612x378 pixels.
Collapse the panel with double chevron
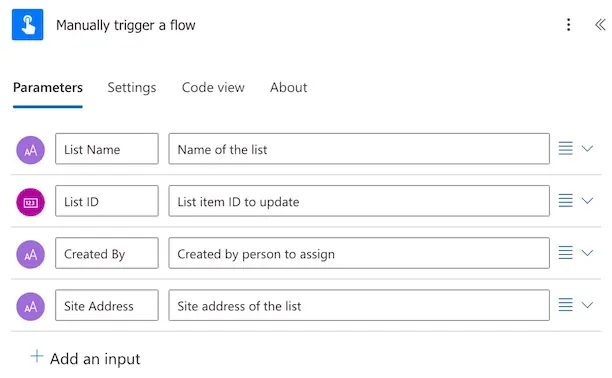point(600,25)
